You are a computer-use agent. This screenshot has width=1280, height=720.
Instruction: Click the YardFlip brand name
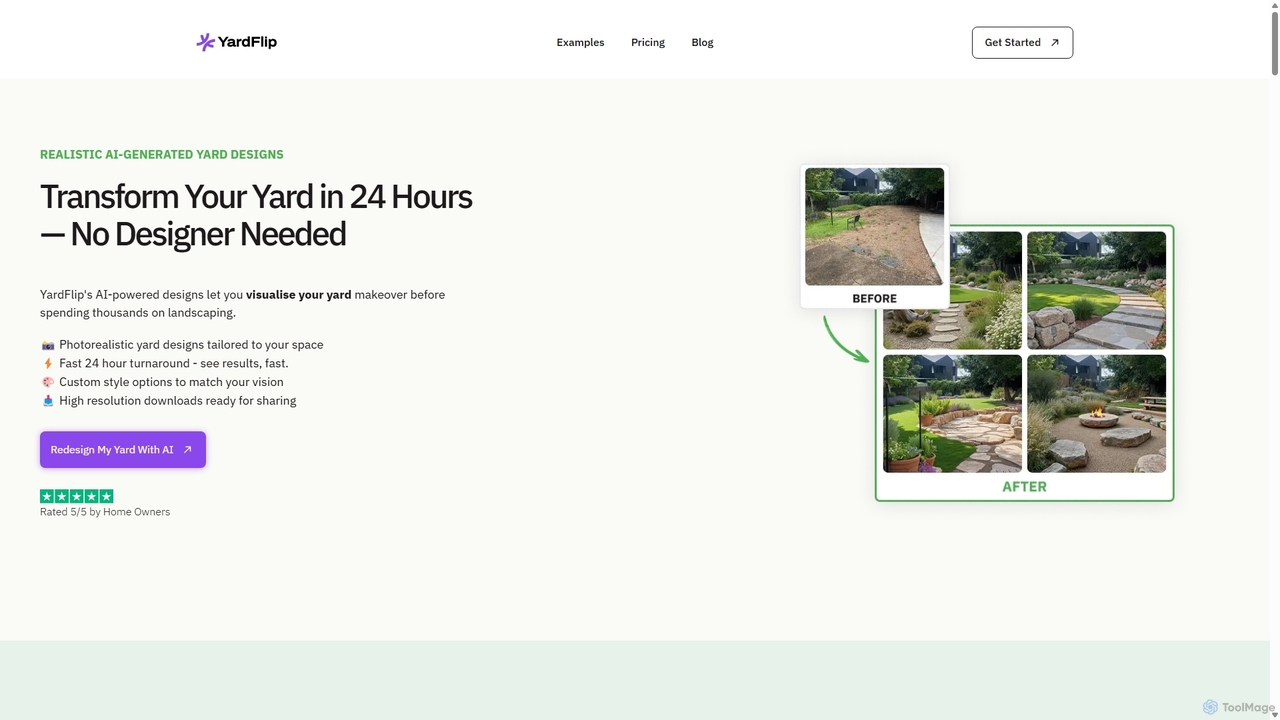click(x=247, y=42)
